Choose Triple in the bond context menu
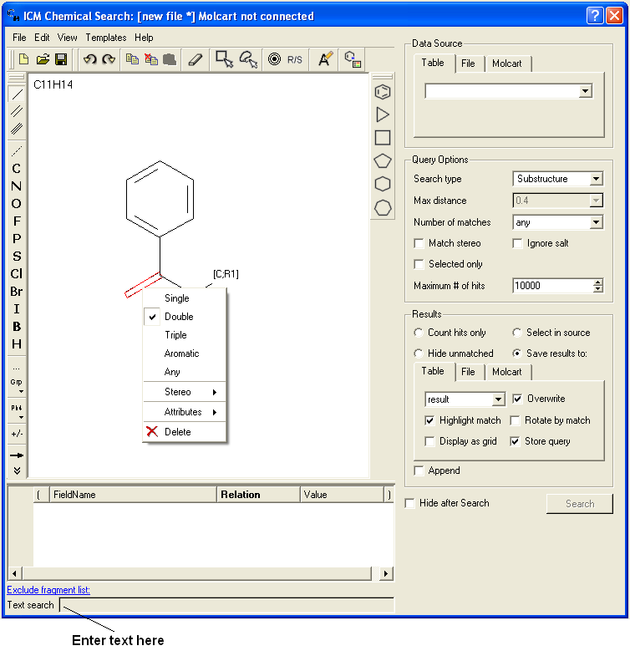This screenshot has height=656, width=630. [176, 335]
